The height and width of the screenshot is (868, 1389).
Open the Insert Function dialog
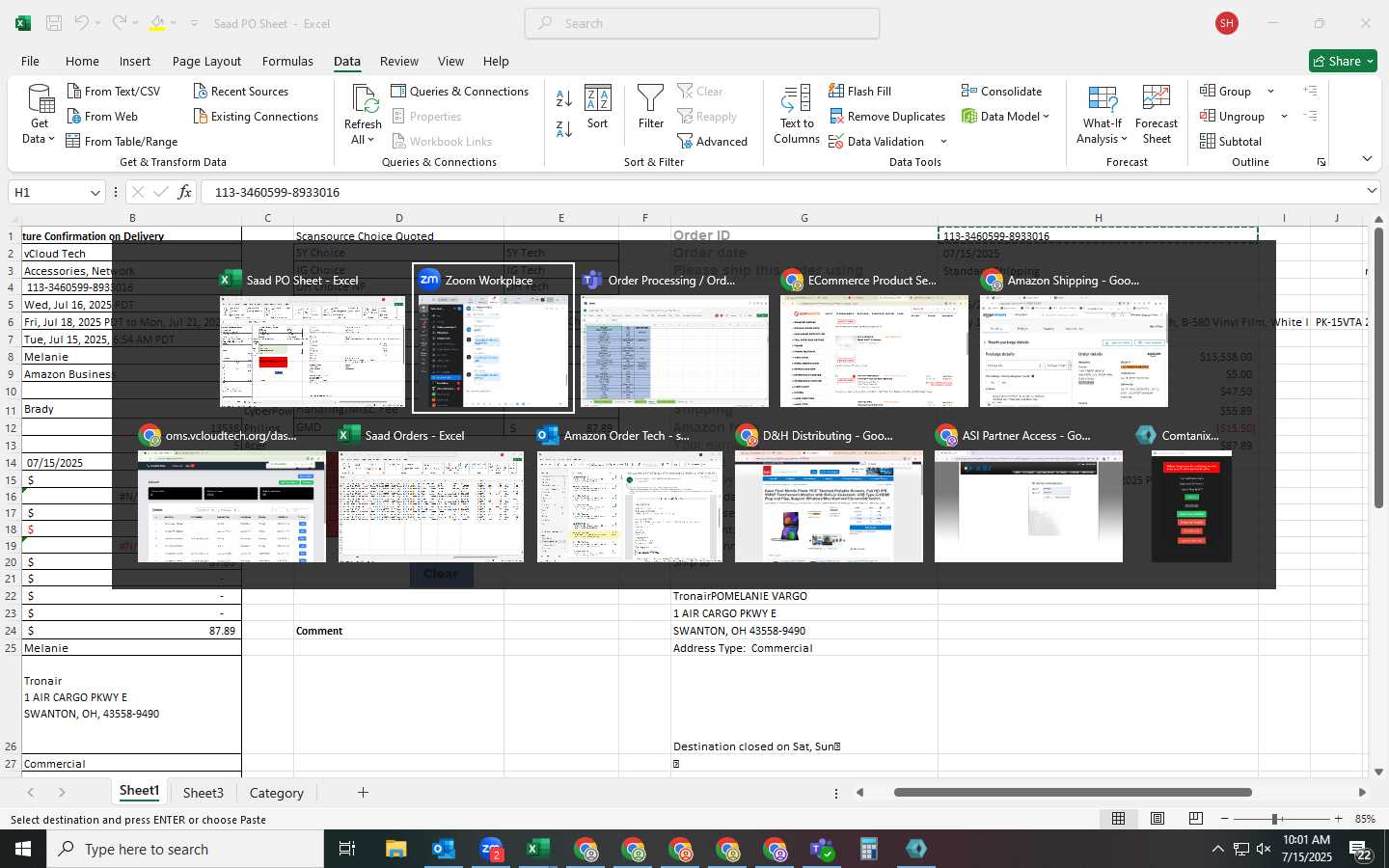(184, 192)
